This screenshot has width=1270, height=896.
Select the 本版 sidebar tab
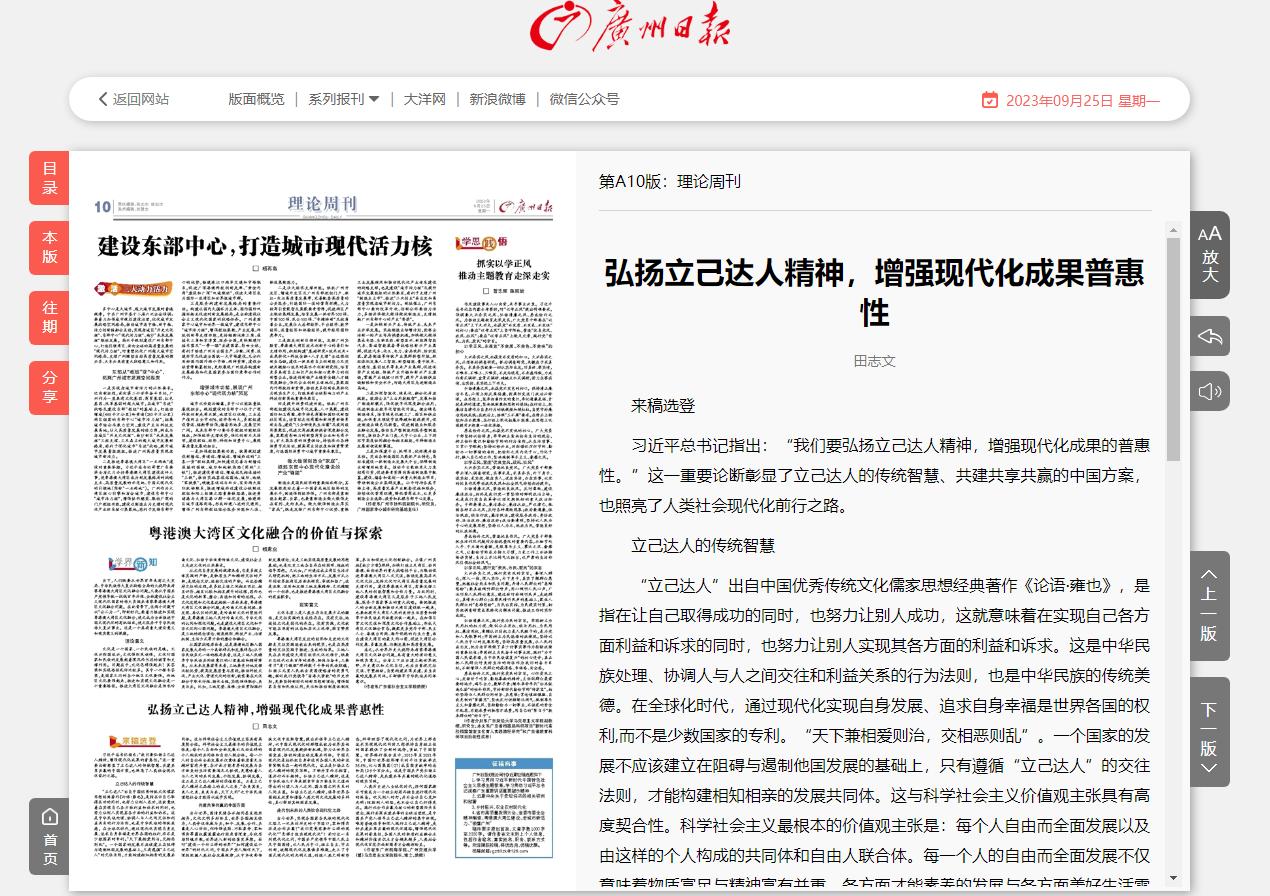pyautogui.click(x=49, y=247)
